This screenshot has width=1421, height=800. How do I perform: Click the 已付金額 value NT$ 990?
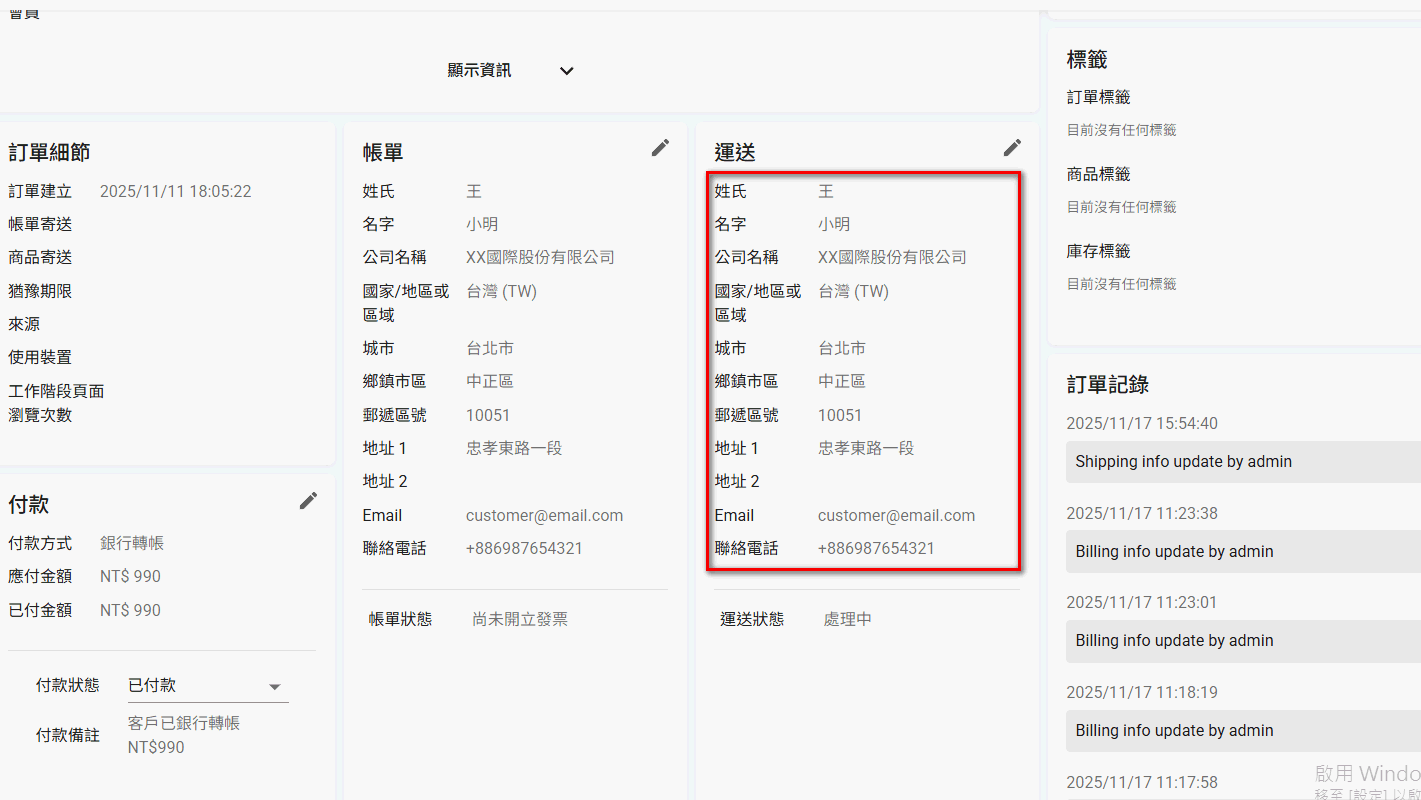[130, 610]
